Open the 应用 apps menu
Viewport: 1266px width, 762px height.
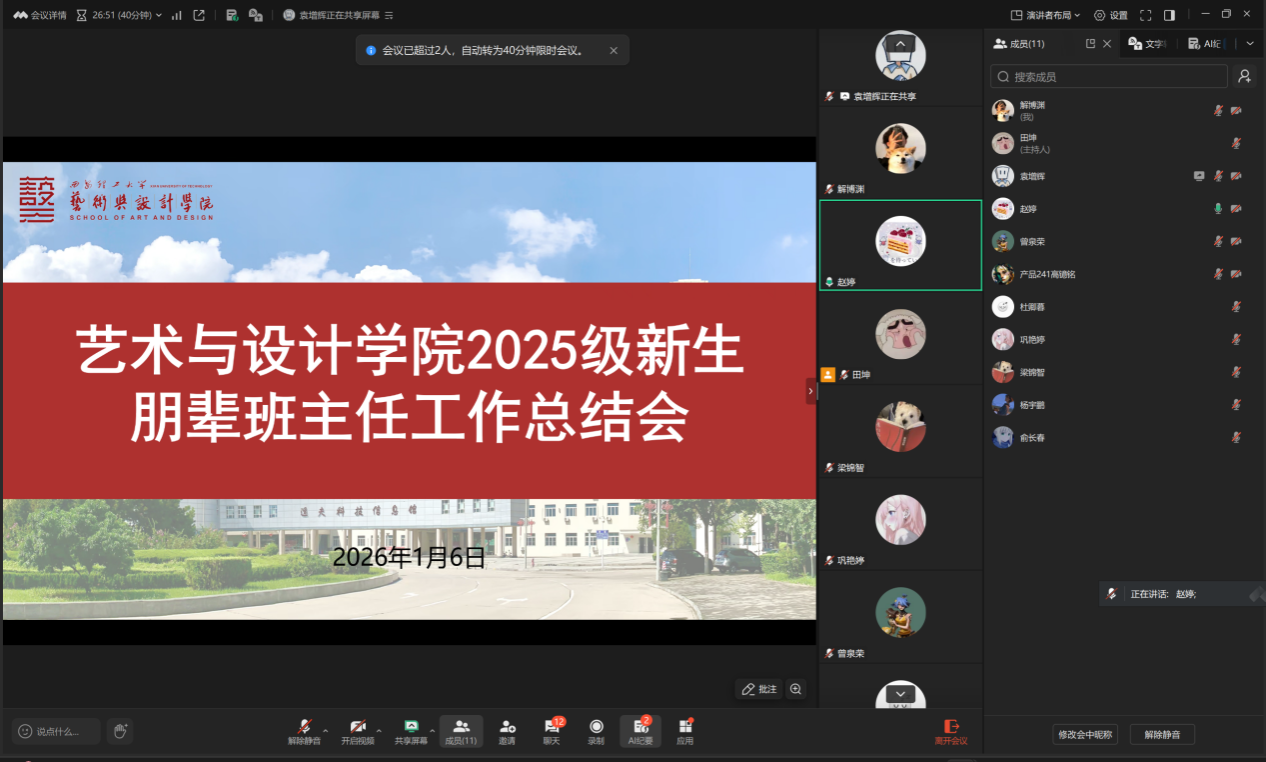685,731
